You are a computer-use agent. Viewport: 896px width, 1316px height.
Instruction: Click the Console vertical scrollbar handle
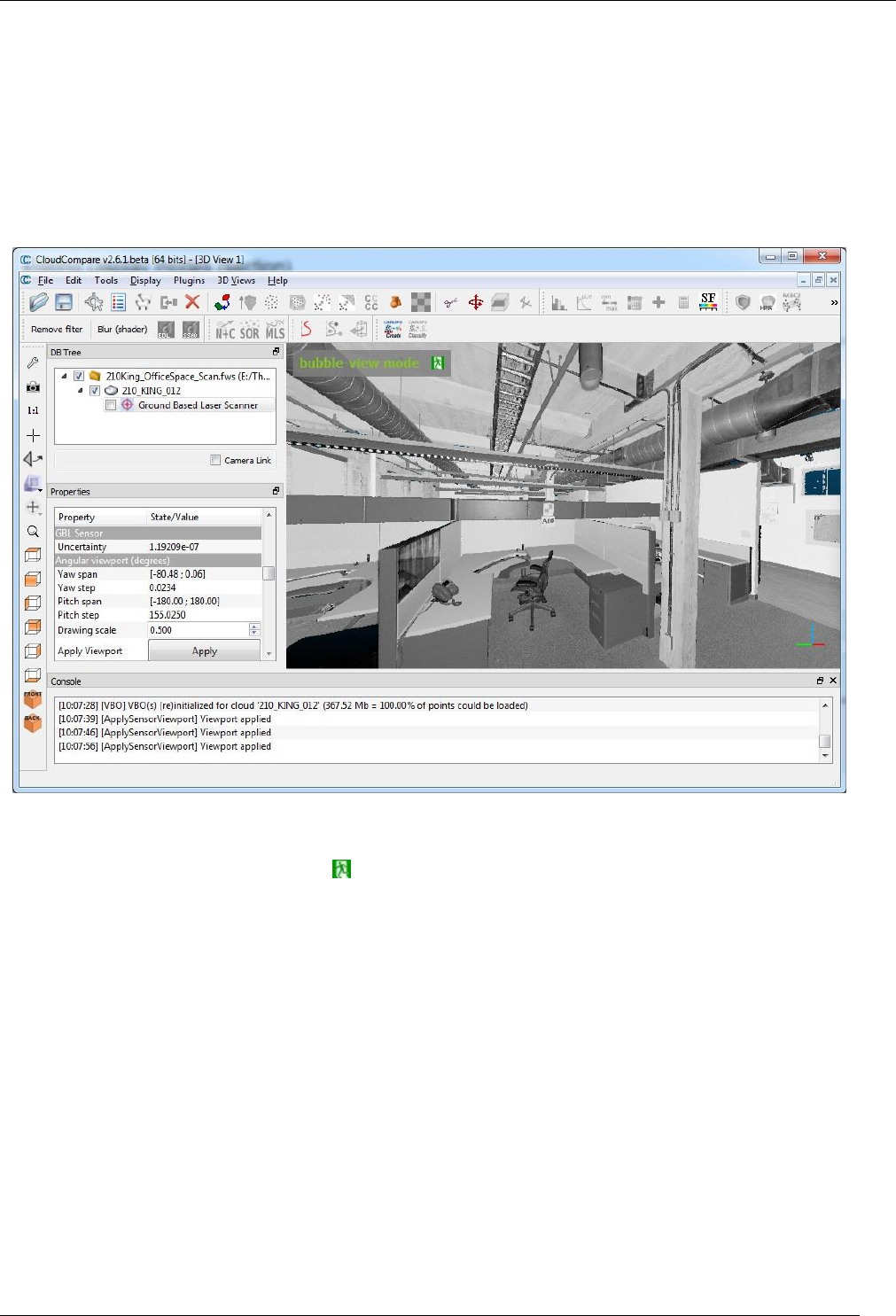pyautogui.click(x=825, y=741)
